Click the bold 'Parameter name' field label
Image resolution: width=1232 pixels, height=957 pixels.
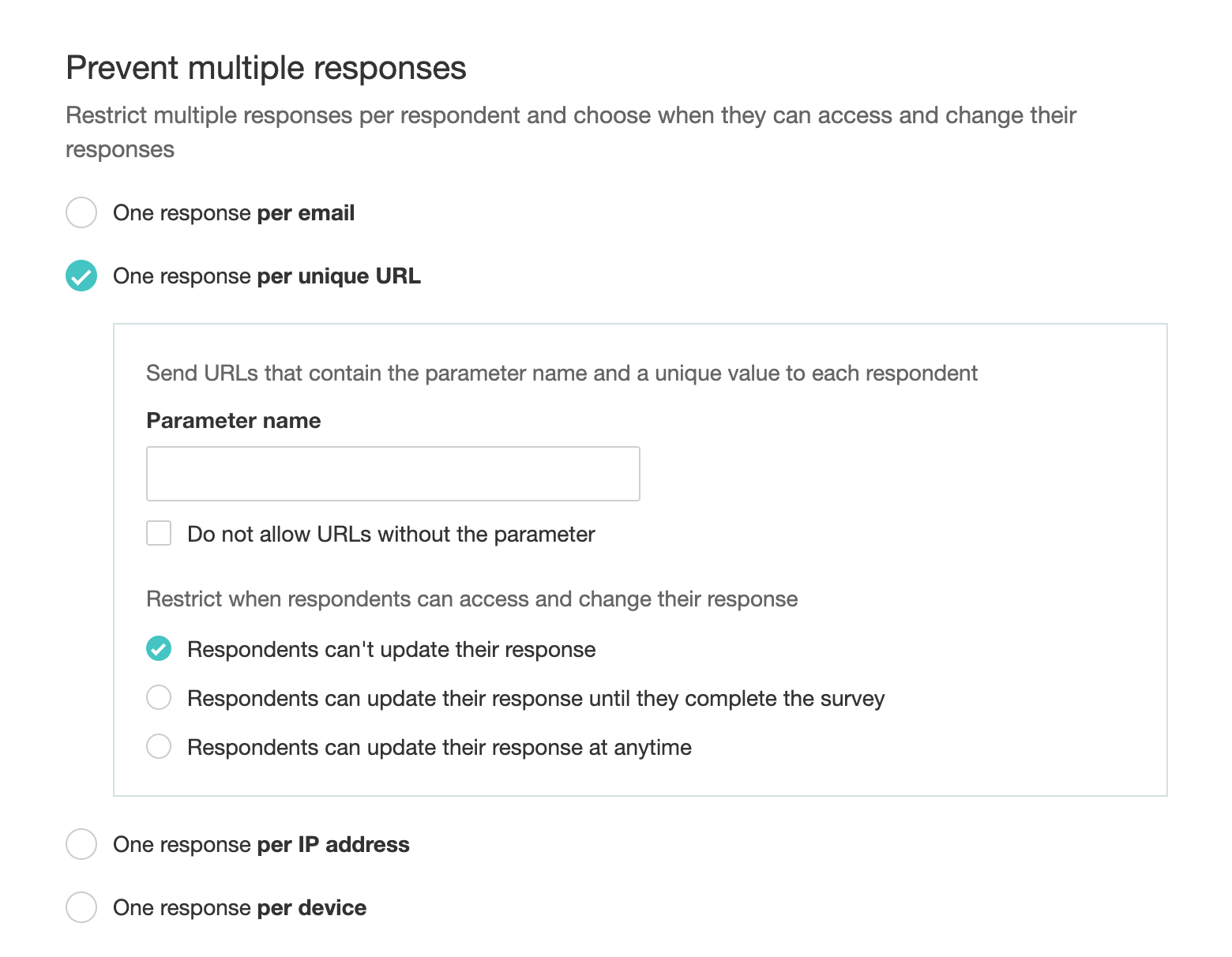(234, 421)
